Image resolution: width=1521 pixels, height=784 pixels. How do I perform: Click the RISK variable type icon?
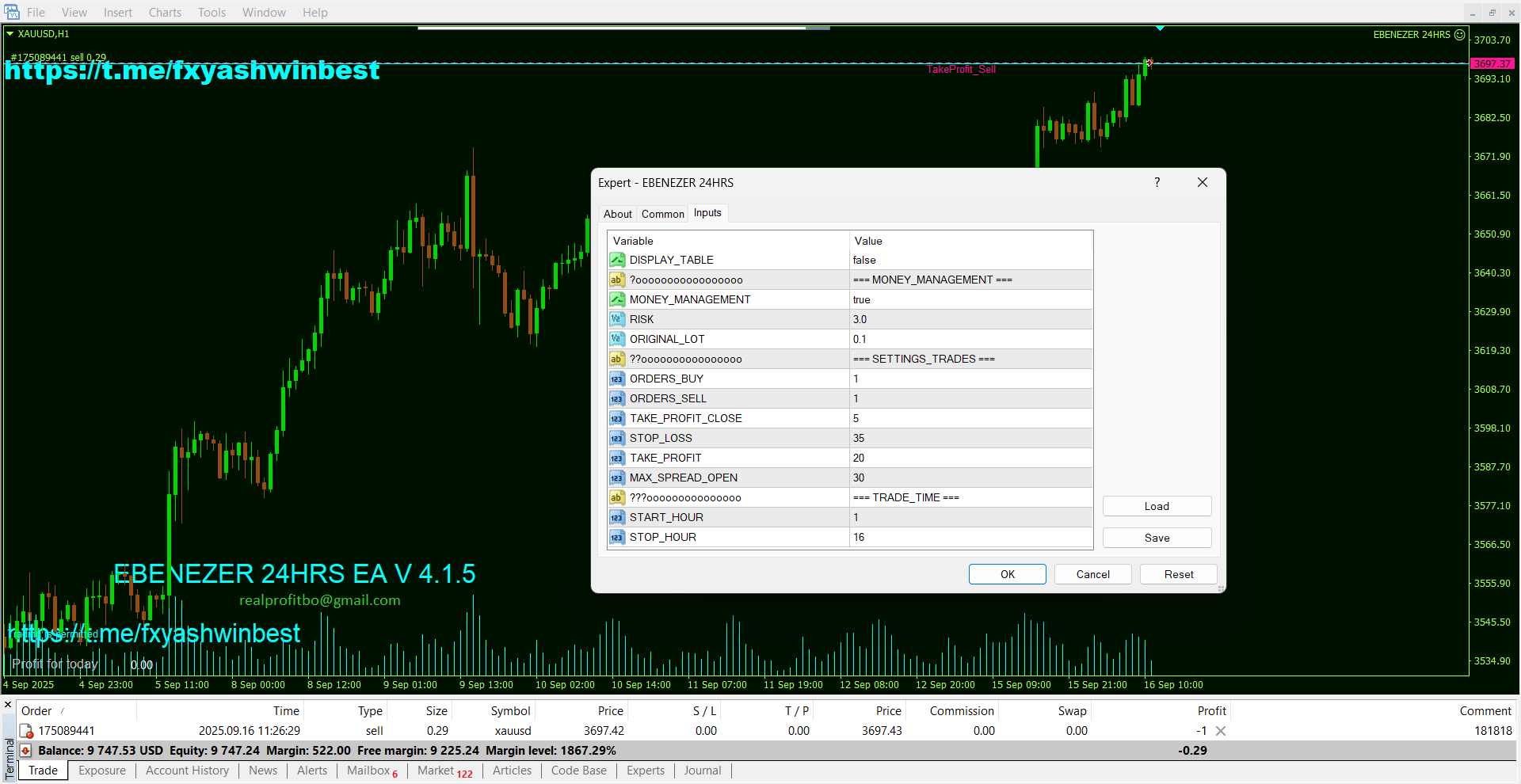click(x=617, y=319)
